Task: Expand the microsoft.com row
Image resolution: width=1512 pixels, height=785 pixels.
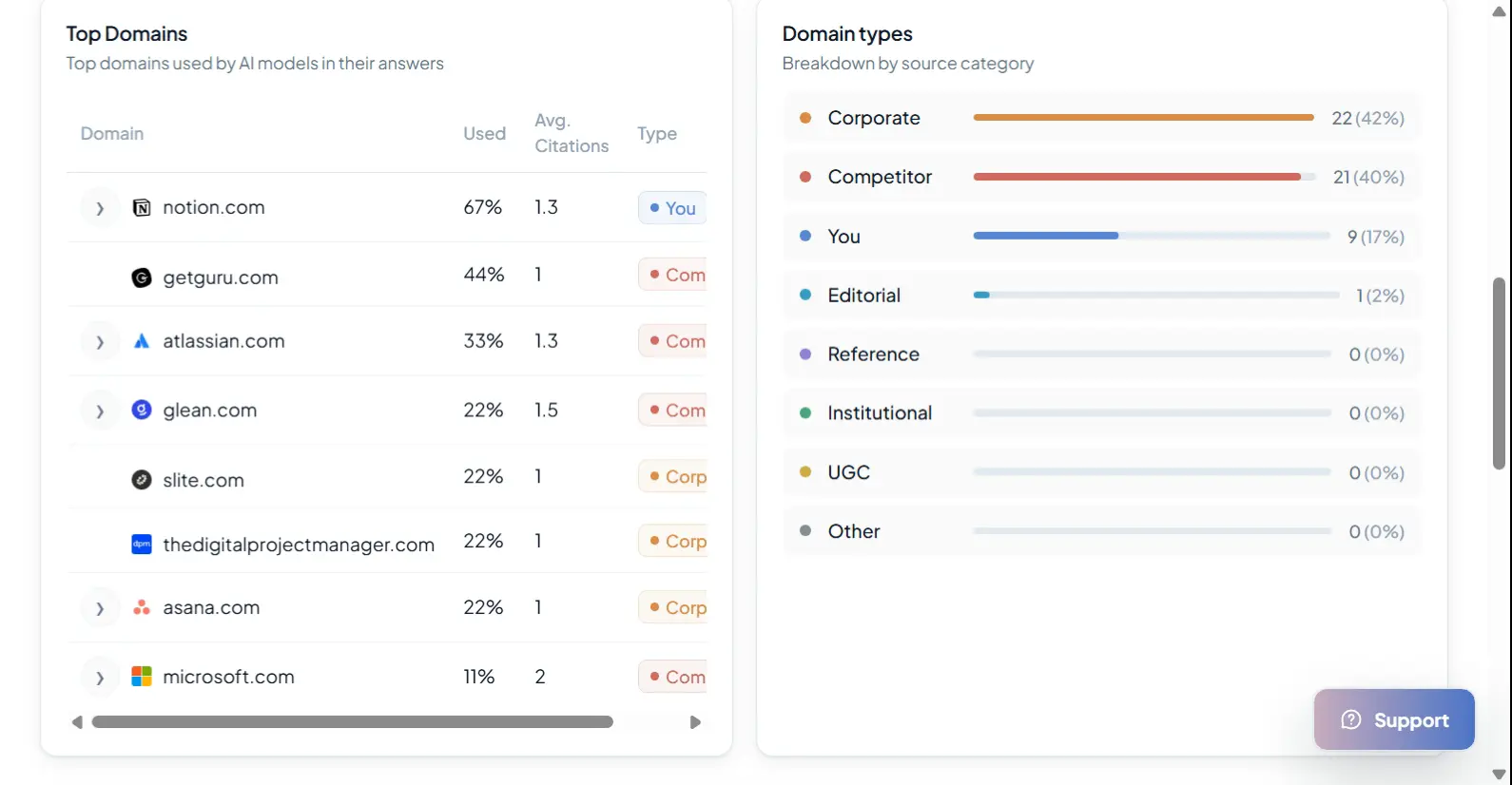Action: pos(100,677)
